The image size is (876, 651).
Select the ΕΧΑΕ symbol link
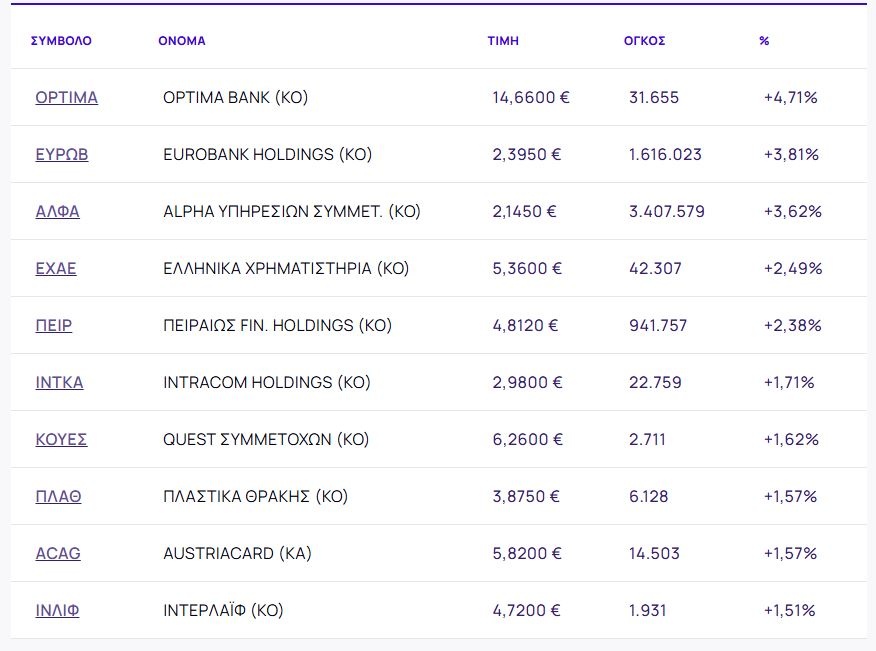[56, 269]
